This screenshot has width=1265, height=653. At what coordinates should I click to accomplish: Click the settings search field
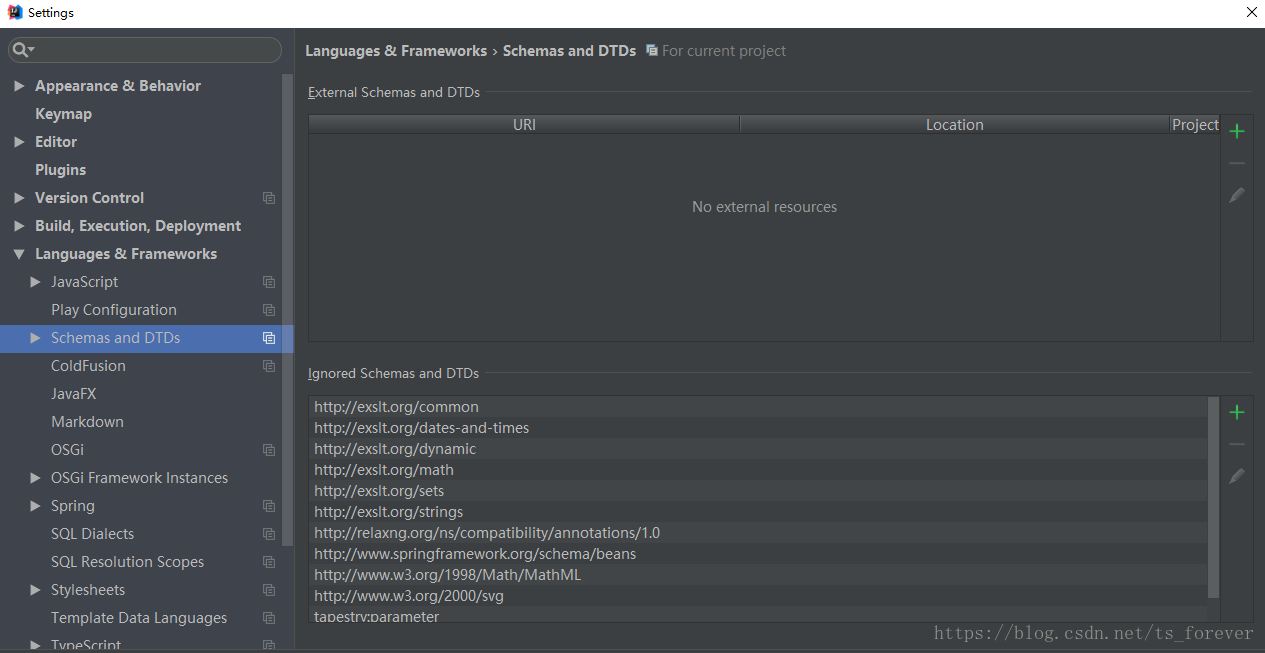[145, 50]
